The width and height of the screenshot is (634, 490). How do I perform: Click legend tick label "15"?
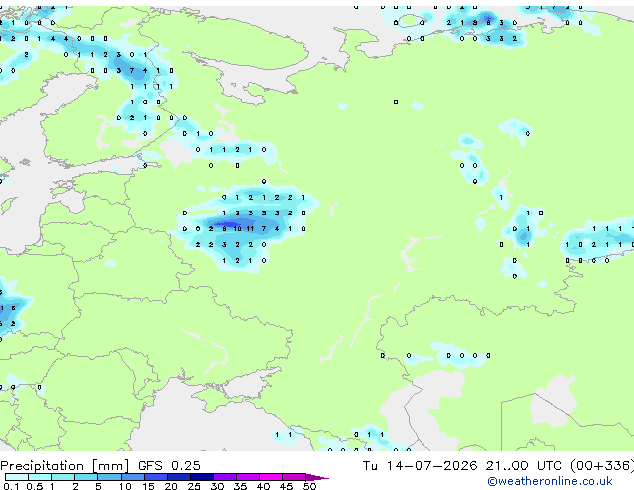click(x=148, y=486)
